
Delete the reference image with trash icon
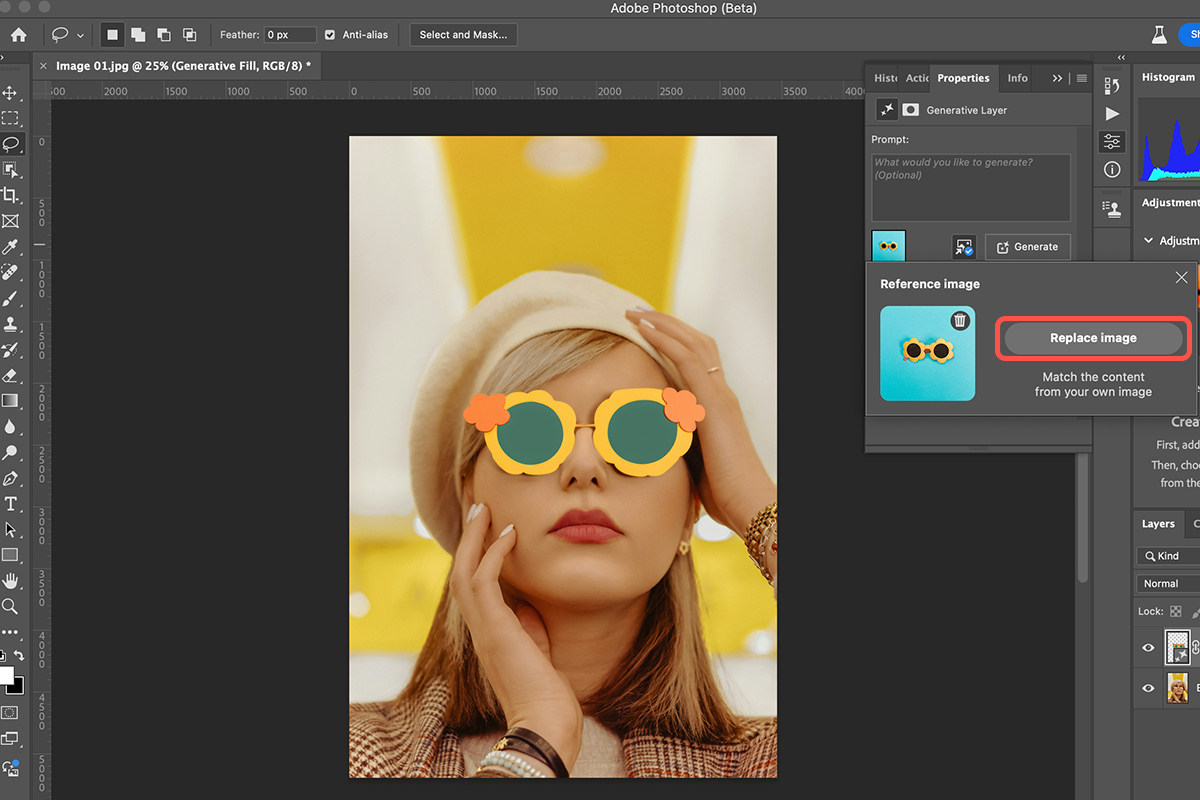(959, 321)
